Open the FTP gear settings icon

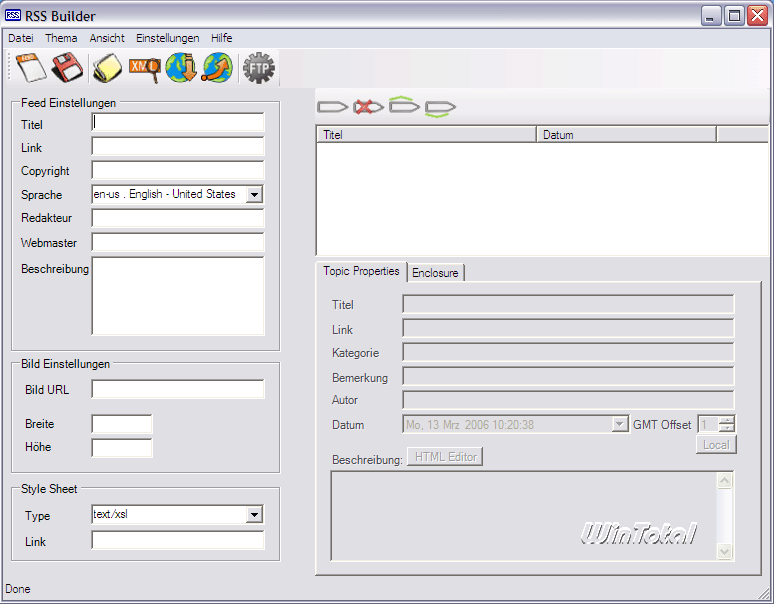pos(259,68)
